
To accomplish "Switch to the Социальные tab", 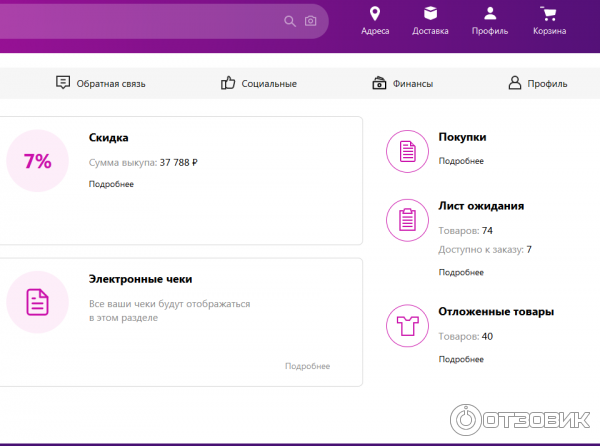I will click(258, 84).
